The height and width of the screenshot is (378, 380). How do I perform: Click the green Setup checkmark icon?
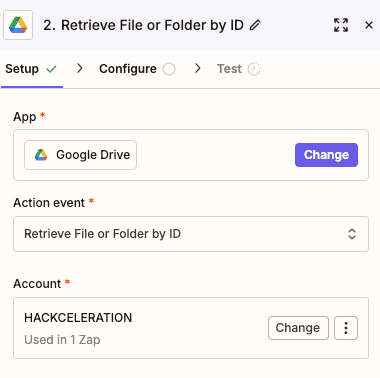[x=51, y=69]
